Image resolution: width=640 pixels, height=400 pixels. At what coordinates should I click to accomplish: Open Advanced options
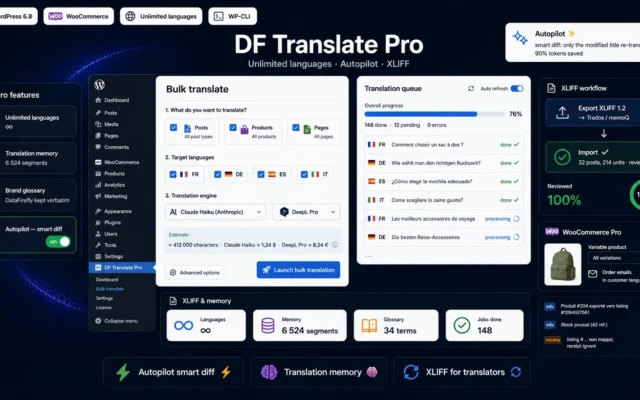click(x=195, y=273)
